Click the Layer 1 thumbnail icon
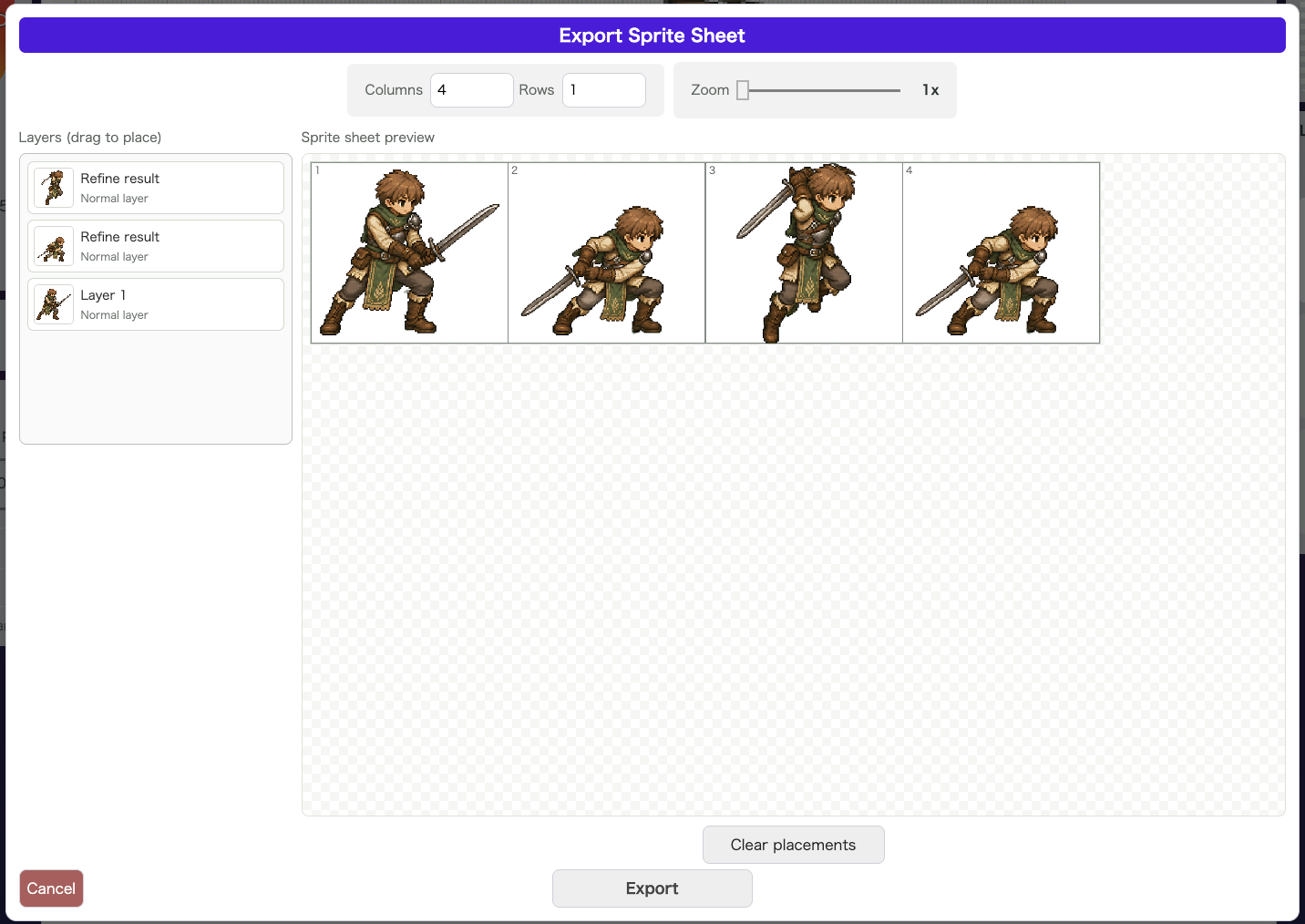Viewport: 1305px width, 924px height. click(x=54, y=304)
